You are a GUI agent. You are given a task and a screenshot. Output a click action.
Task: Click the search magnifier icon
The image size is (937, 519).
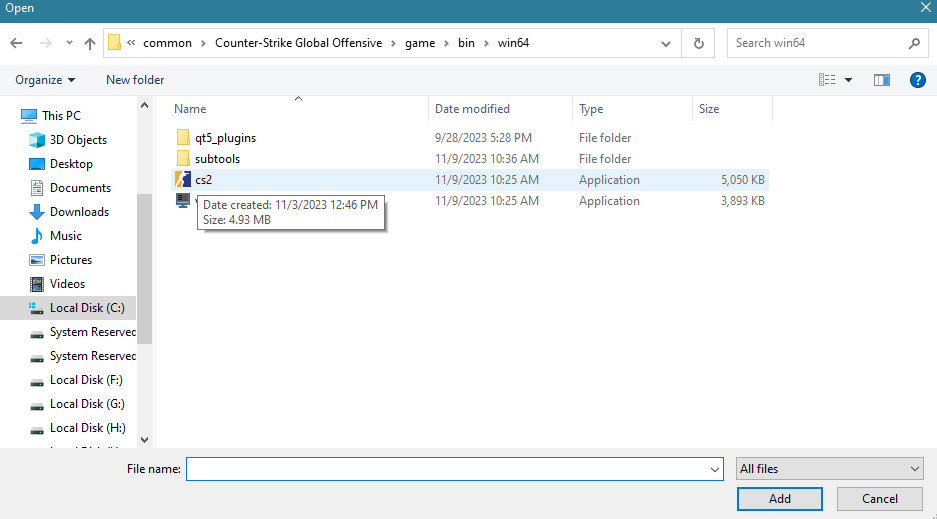(x=913, y=44)
